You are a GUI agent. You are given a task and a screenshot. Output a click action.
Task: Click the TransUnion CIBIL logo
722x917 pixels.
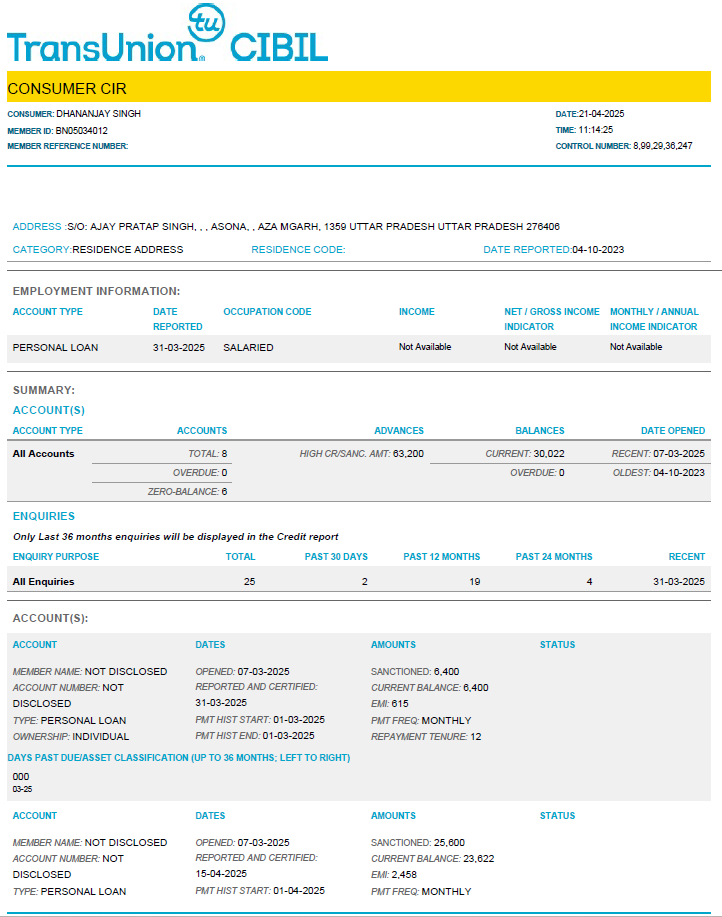[x=167, y=33]
